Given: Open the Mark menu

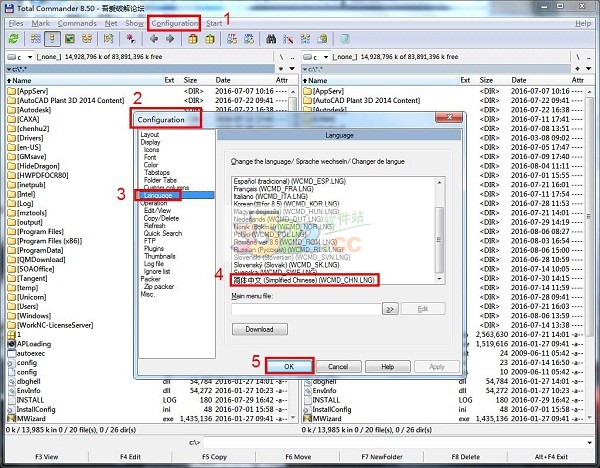Looking at the screenshot, I should 41,23.
